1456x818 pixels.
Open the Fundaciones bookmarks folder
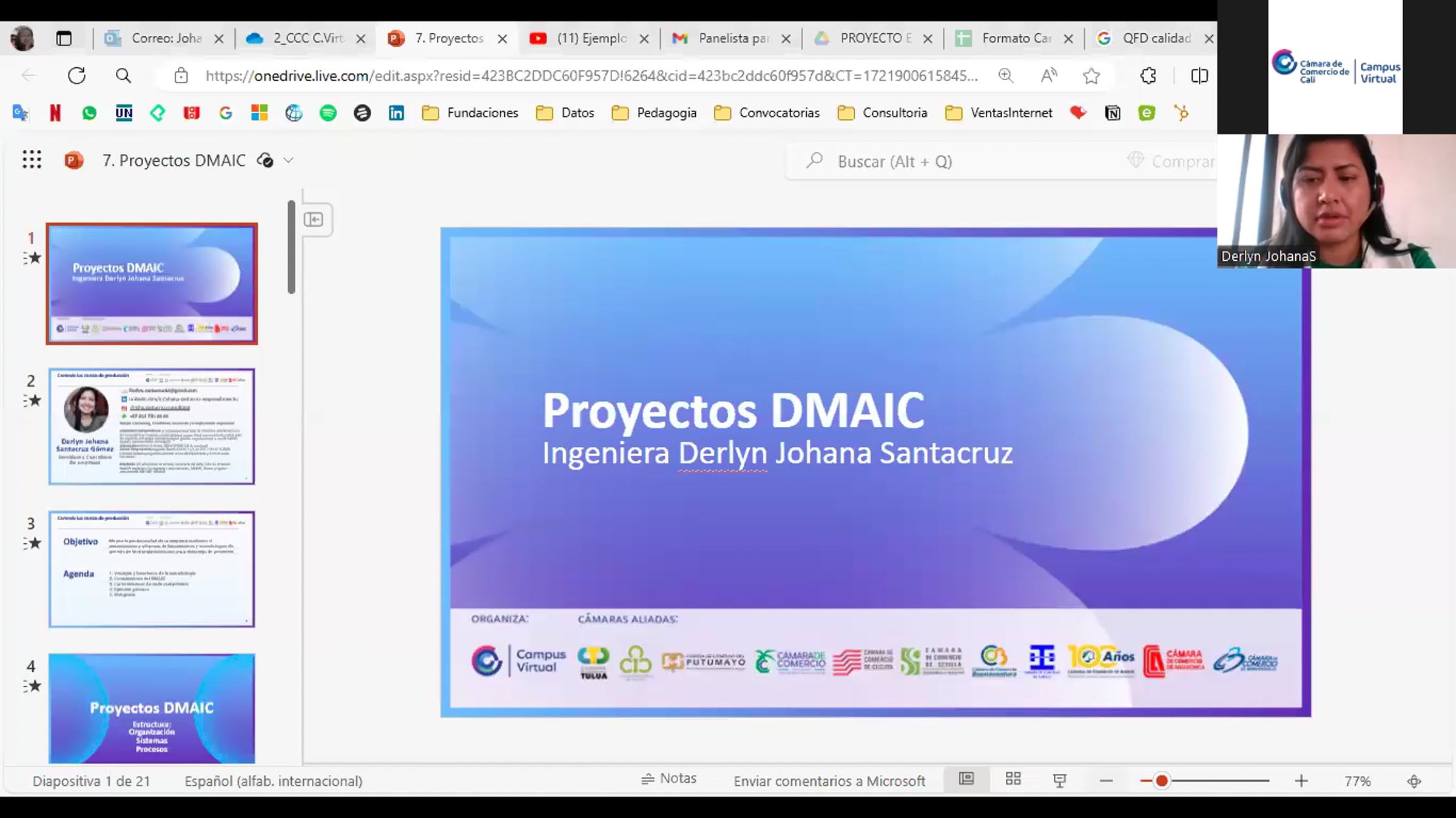click(470, 113)
